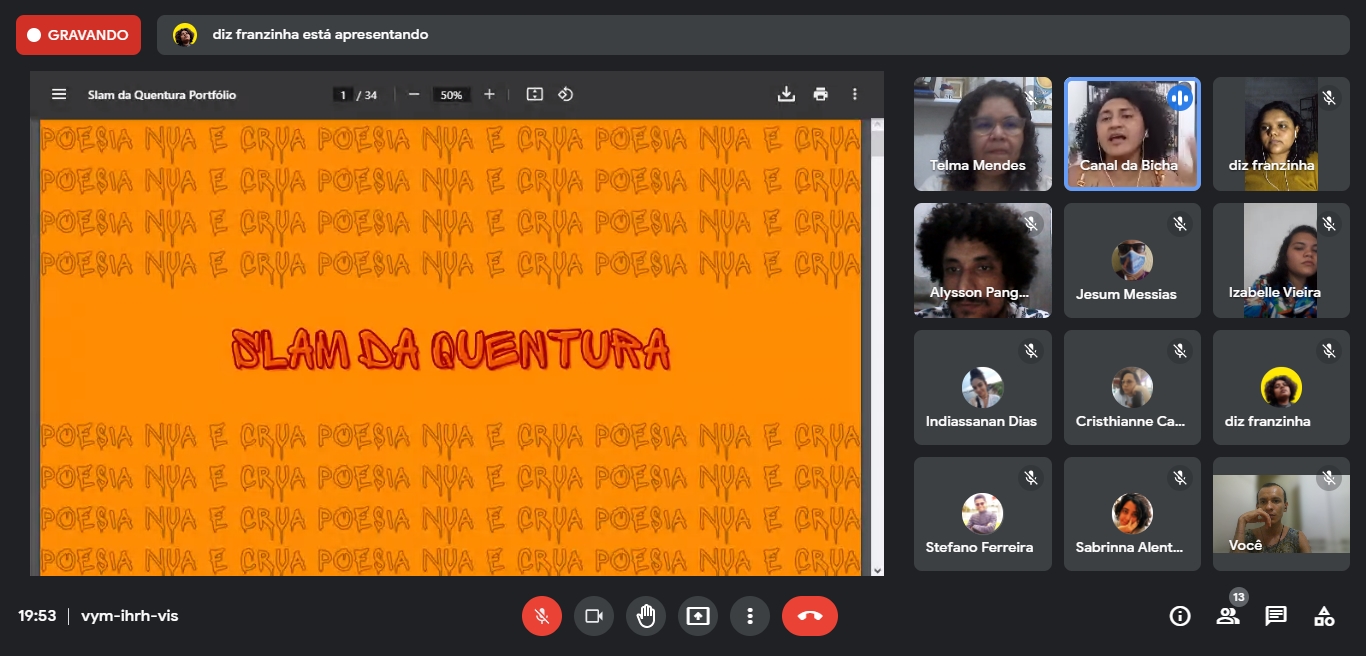Open meeting details info

1180,616
